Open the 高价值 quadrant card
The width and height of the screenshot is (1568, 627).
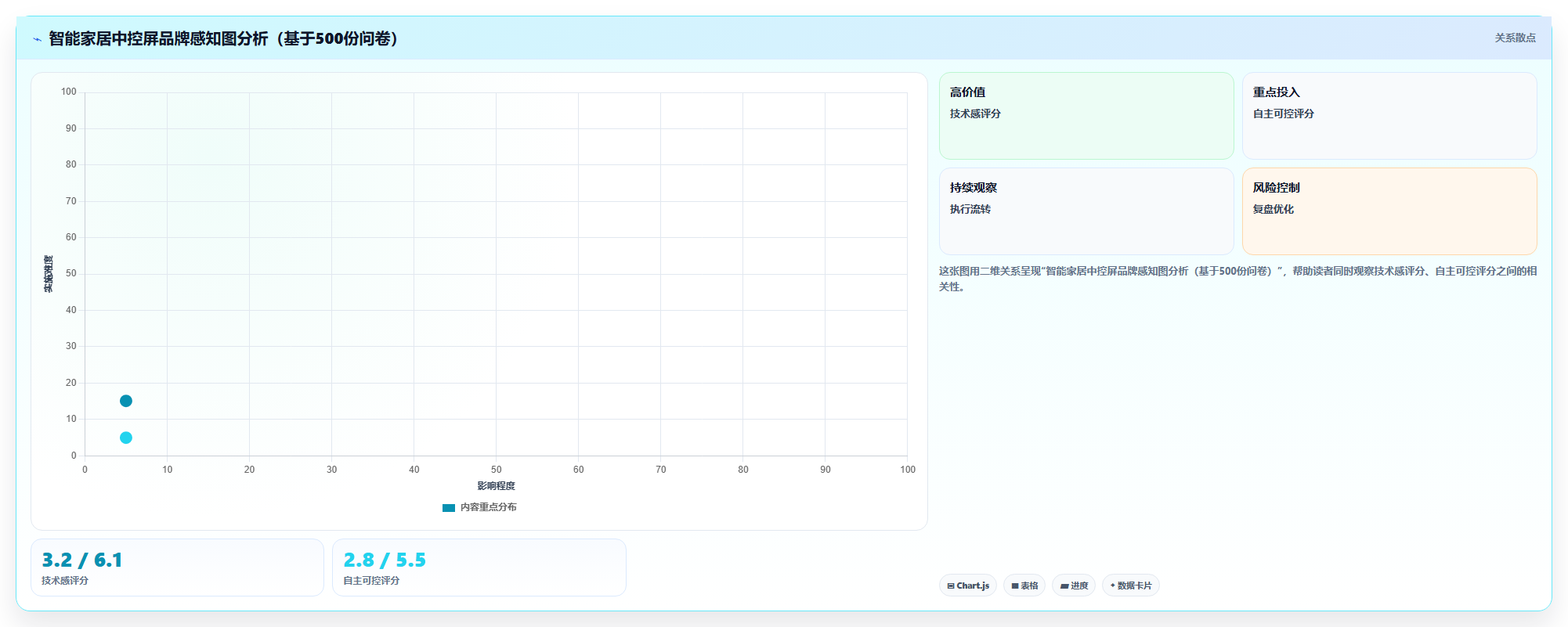[x=1086, y=116]
